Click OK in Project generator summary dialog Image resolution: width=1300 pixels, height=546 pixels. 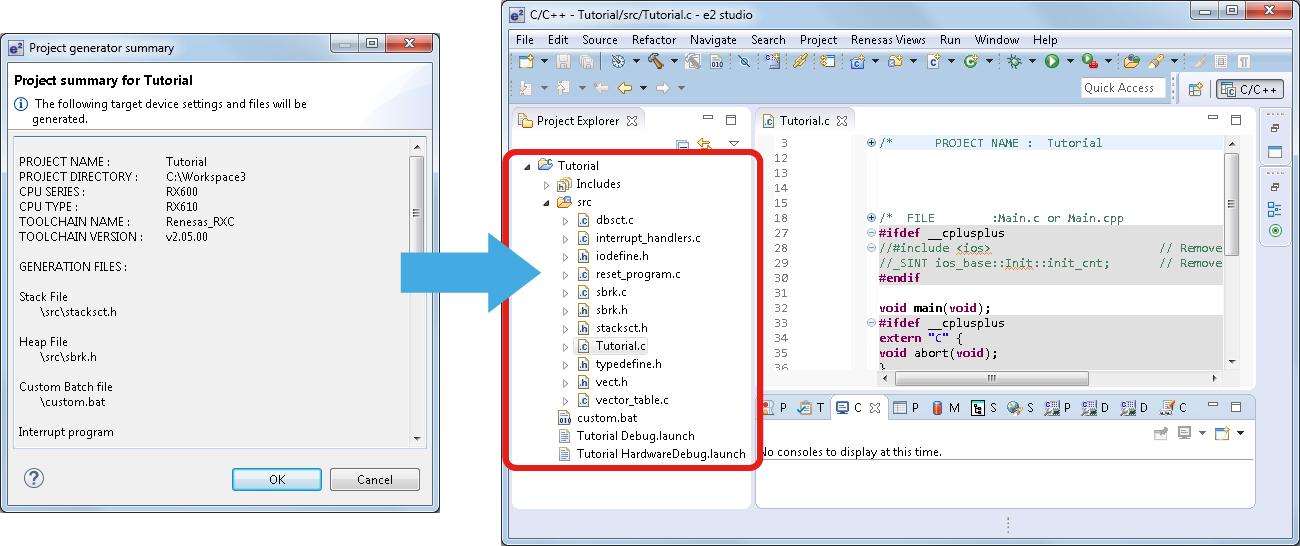pyautogui.click(x=277, y=479)
